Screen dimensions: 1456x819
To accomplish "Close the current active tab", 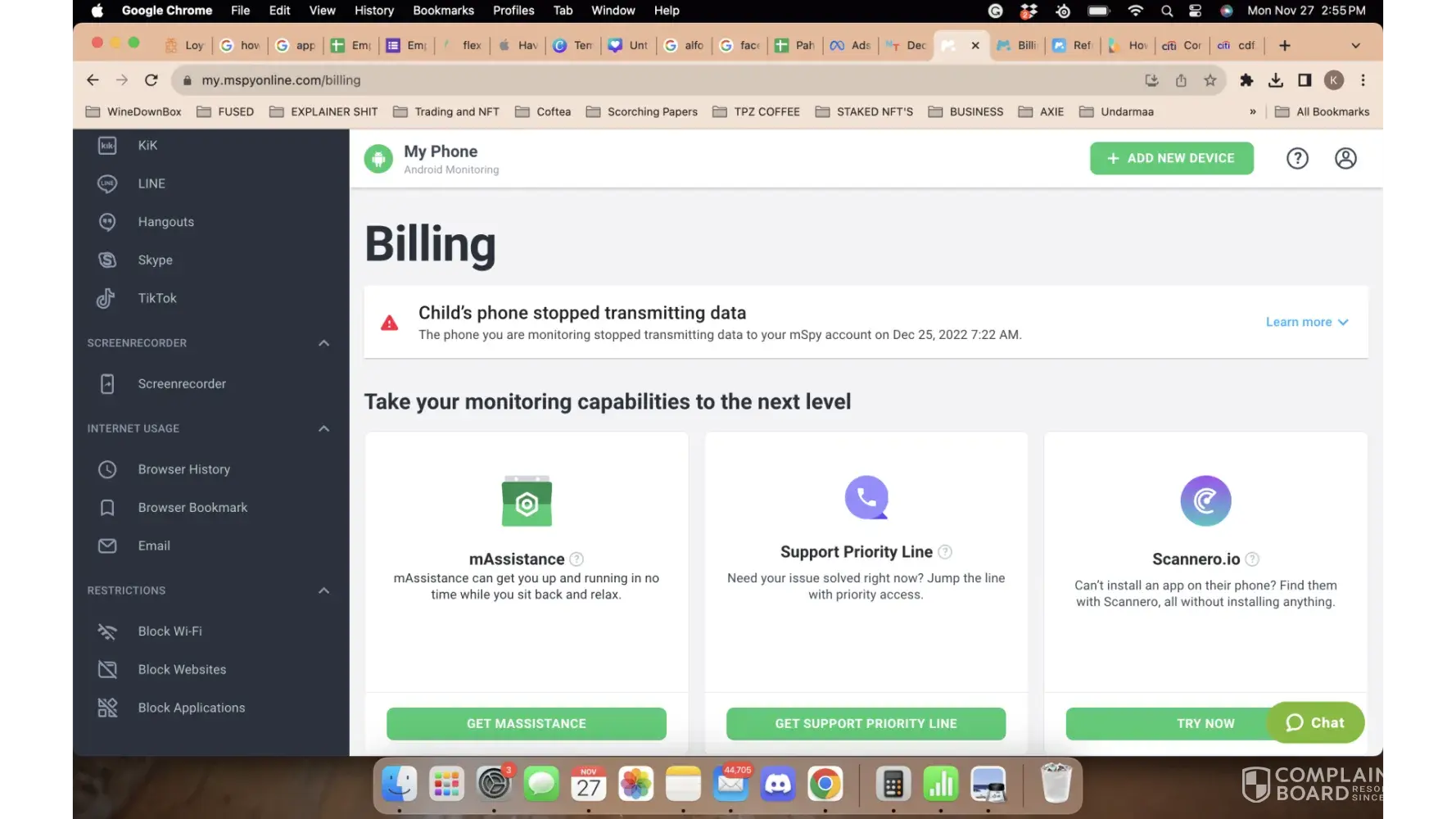I will (x=975, y=46).
